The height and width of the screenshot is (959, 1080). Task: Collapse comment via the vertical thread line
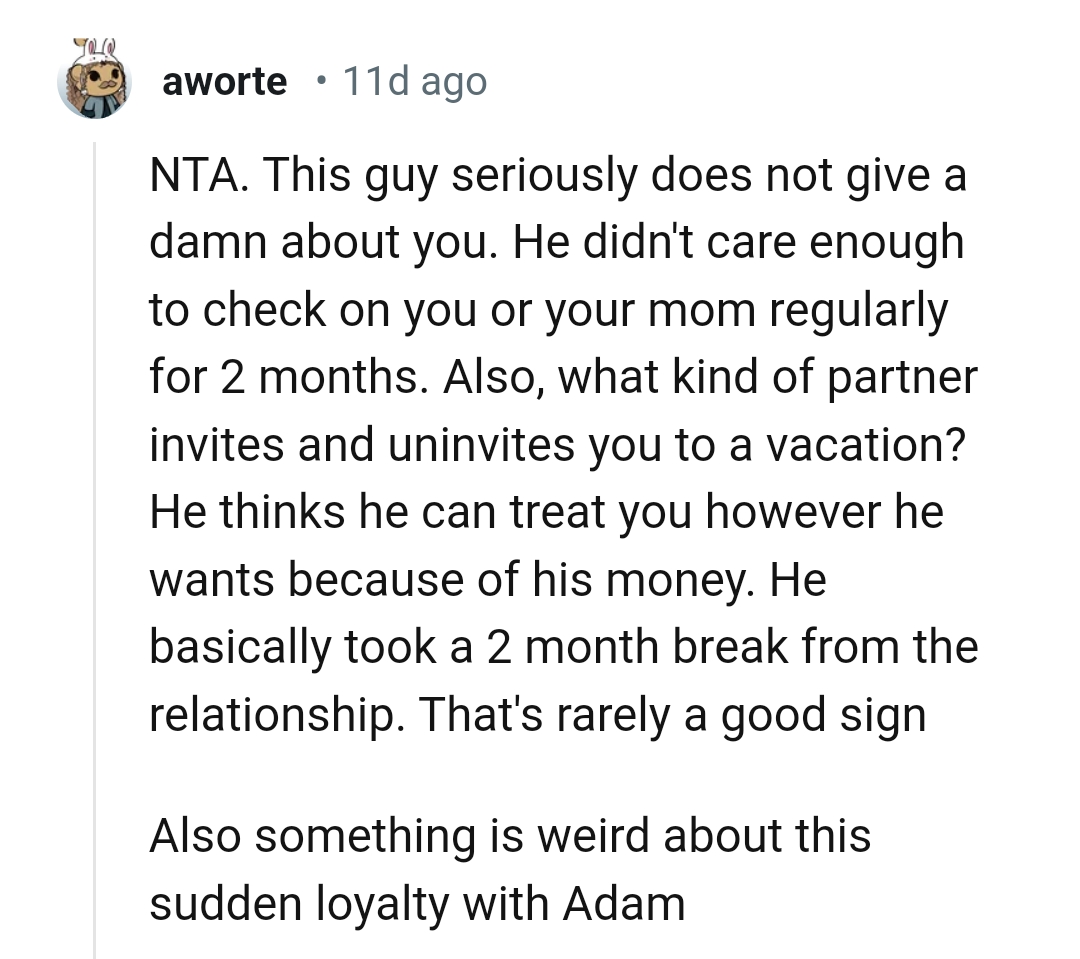point(94,550)
